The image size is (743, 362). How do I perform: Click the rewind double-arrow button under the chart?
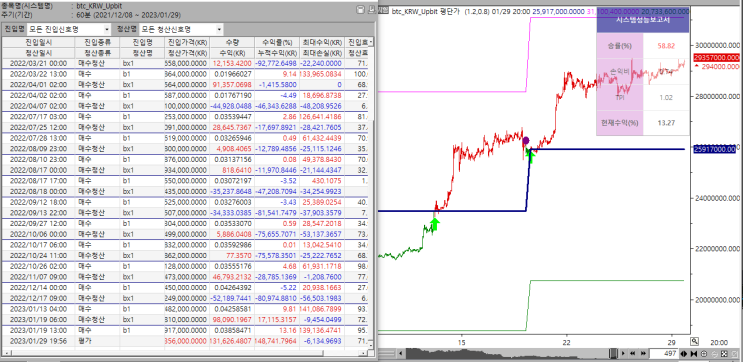(x=633, y=353)
